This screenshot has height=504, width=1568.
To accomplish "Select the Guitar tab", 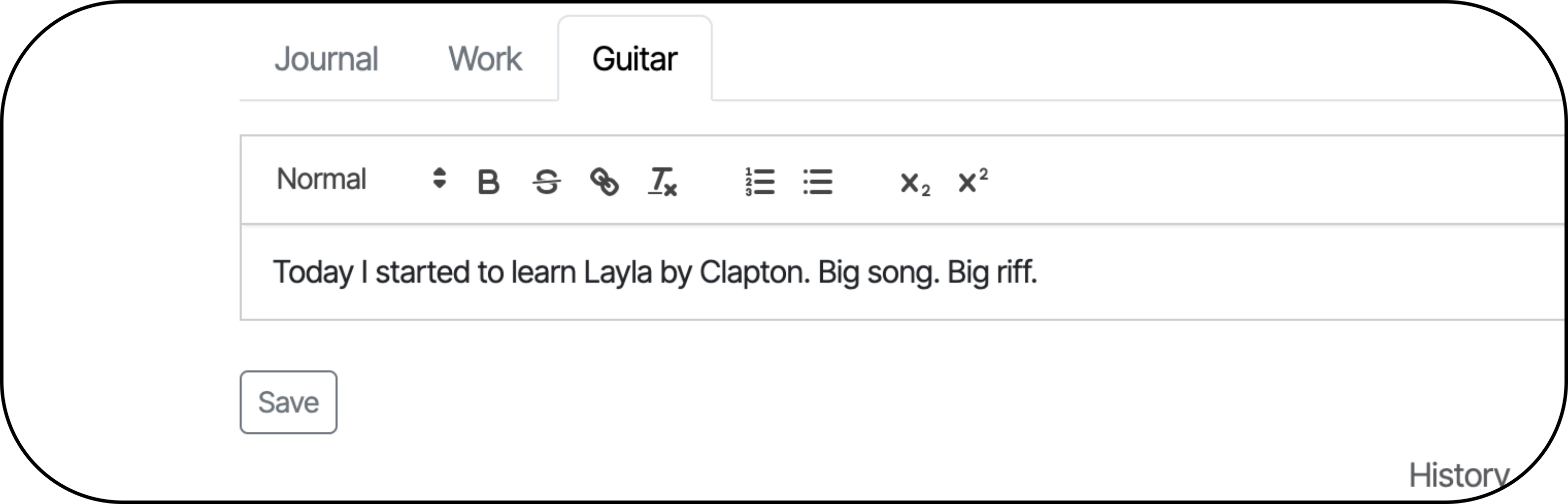I will click(634, 59).
